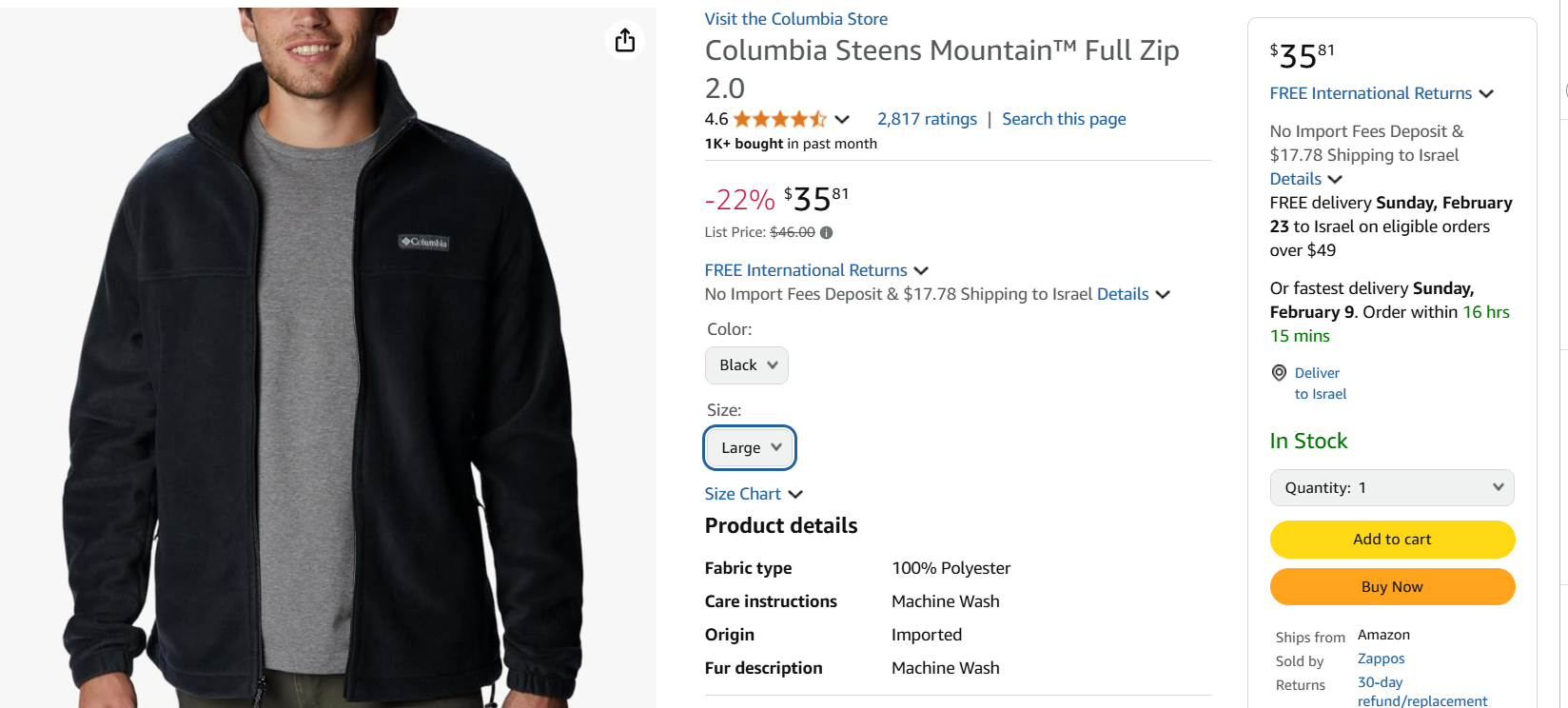Click the Deliver to Israel link
This screenshot has width=1568, height=708.
(1320, 383)
